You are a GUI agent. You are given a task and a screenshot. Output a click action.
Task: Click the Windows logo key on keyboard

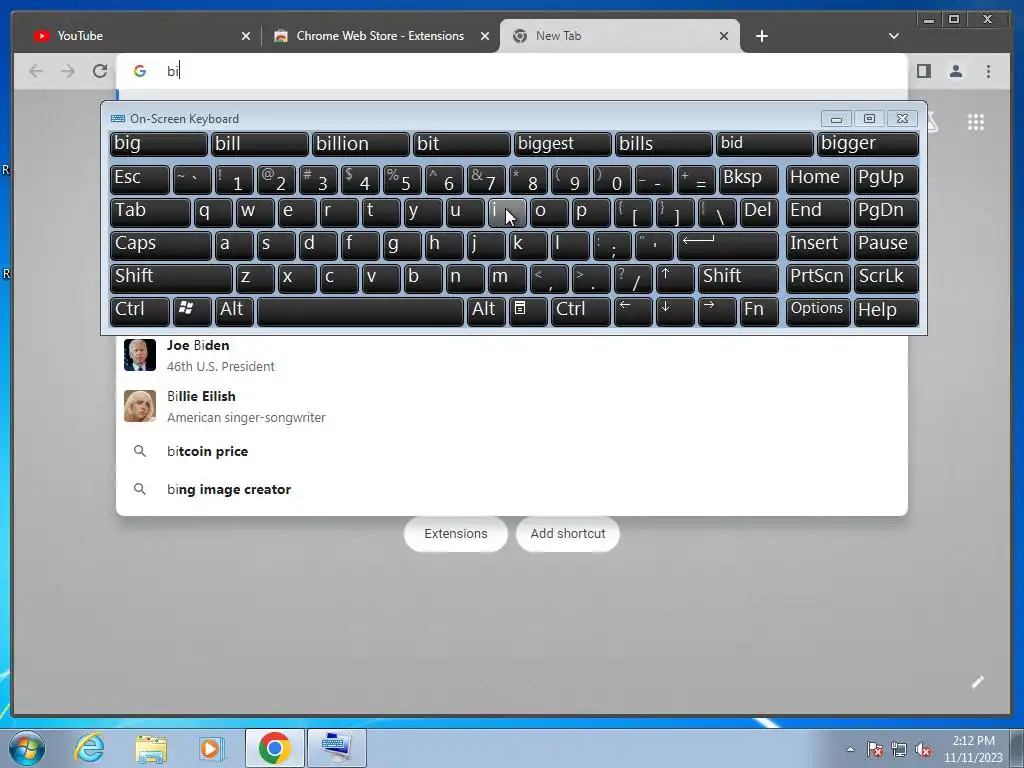(x=191, y=312)
